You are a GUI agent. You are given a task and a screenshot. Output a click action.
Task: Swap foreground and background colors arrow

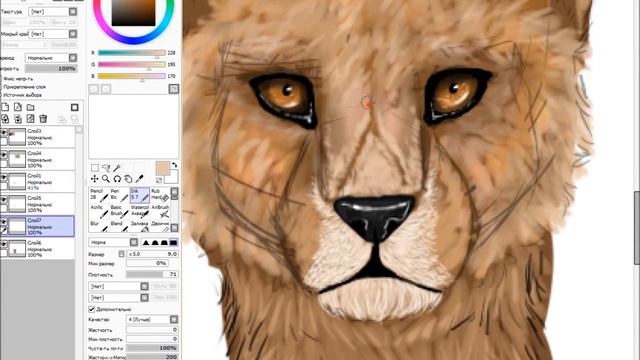(175, 165)
